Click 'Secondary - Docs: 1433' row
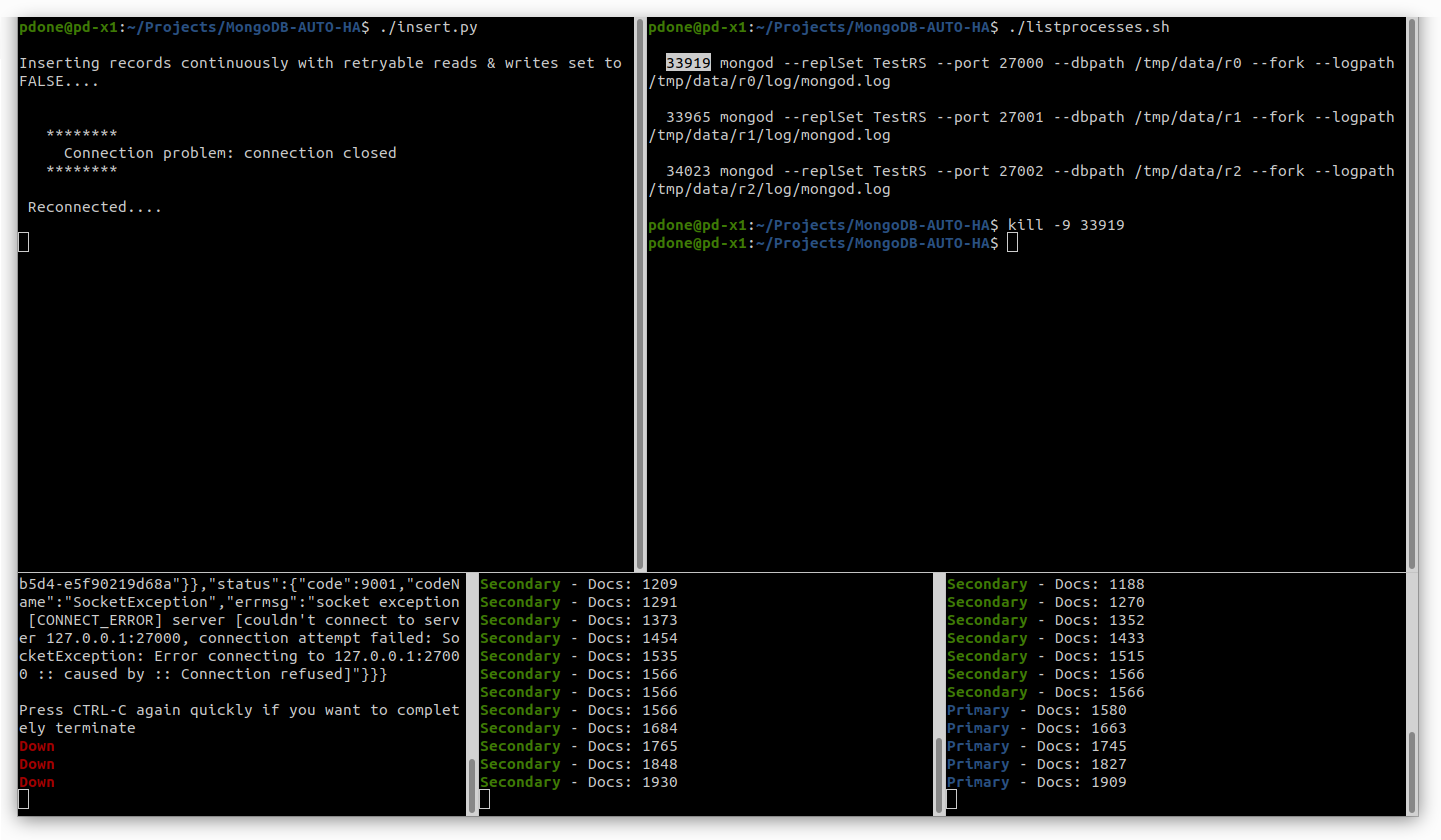The height and width of the screenshot is (840, 1441). pos(1046,638)
